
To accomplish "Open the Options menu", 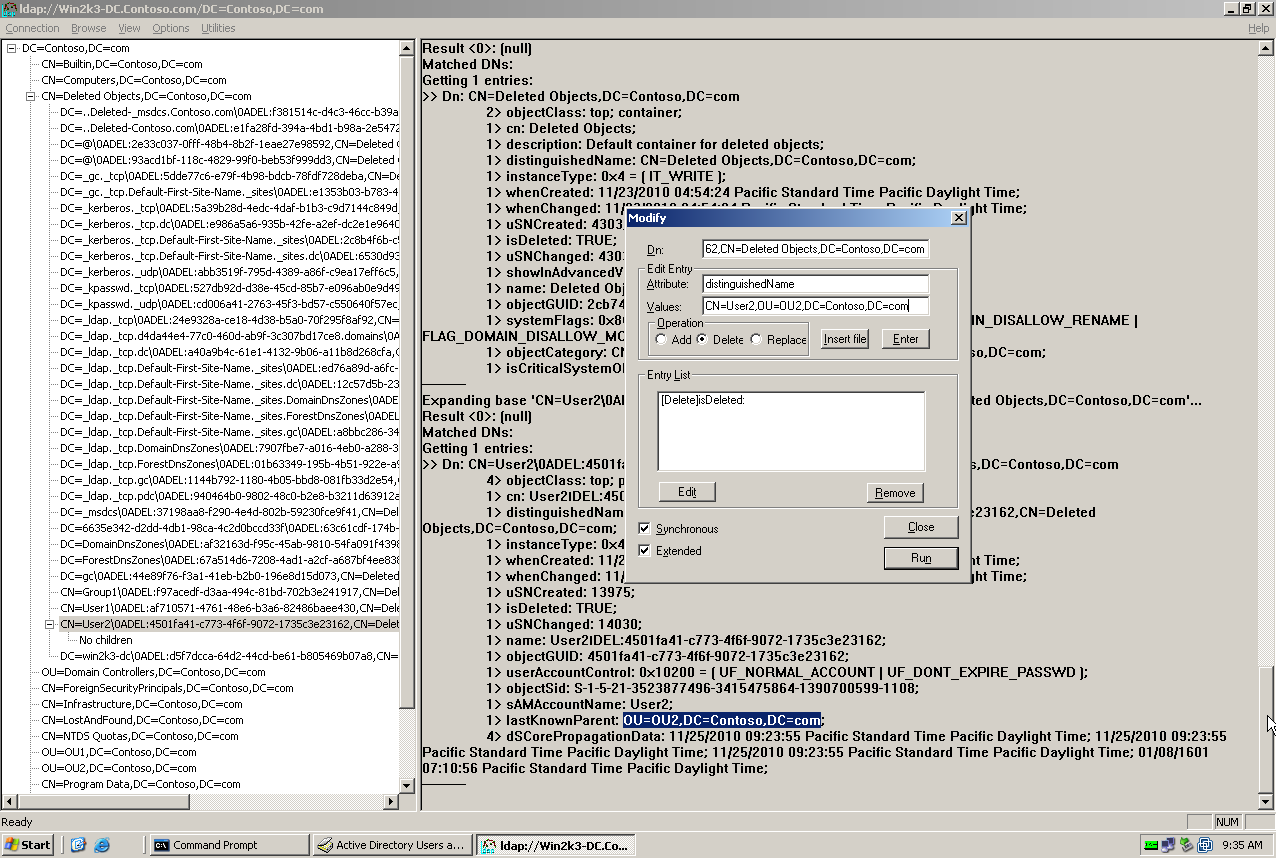I will [171, 28].
